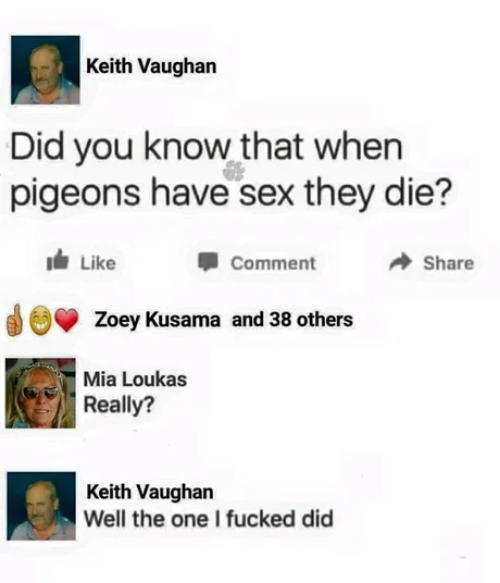Screen dimensions: 500x583
Task: Click Keith Vaughan's name in the reply comment
Action: pyautogui.click(x=150, y=492)
